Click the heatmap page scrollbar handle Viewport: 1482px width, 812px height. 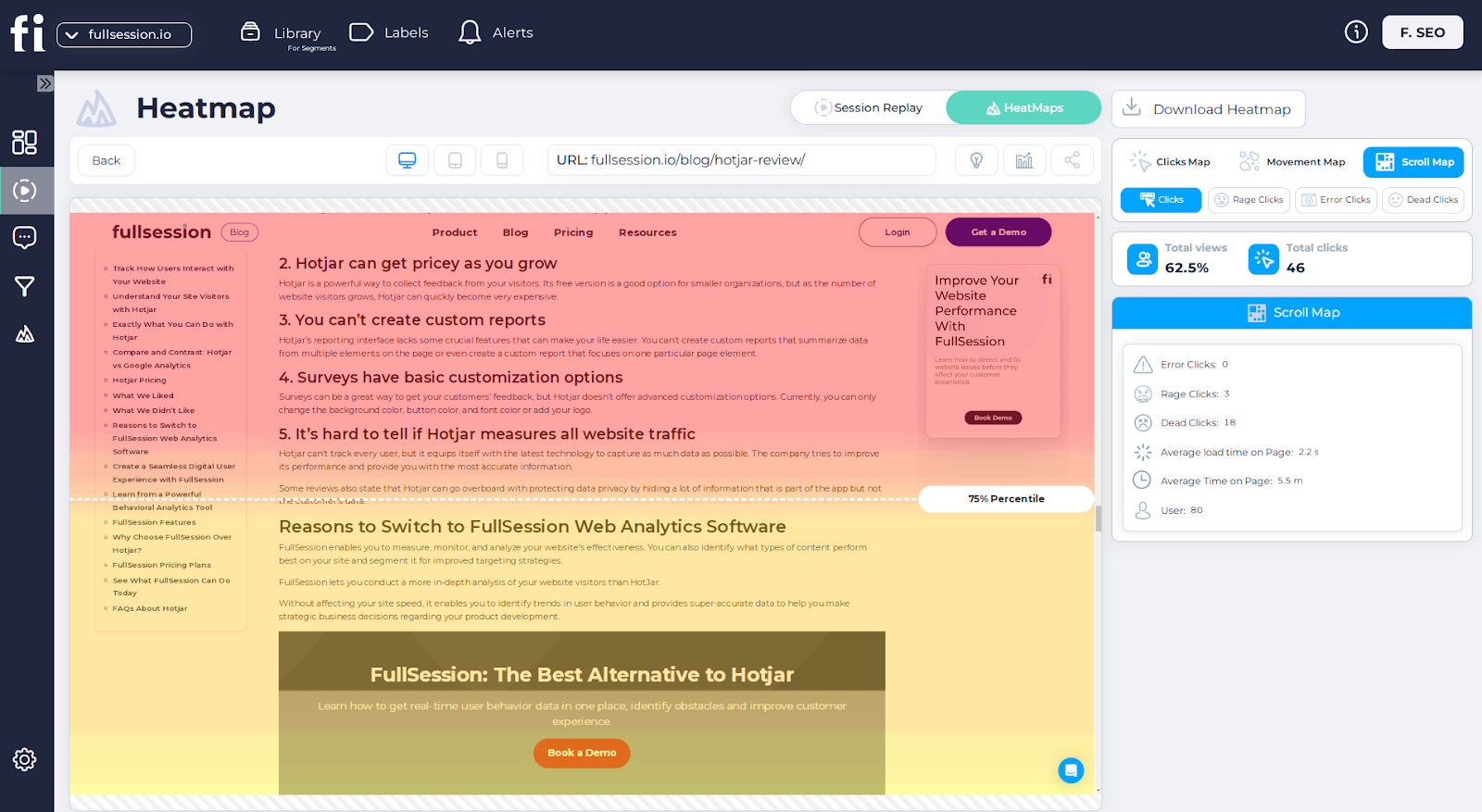pyautogui.click(x=1099, y=518)
